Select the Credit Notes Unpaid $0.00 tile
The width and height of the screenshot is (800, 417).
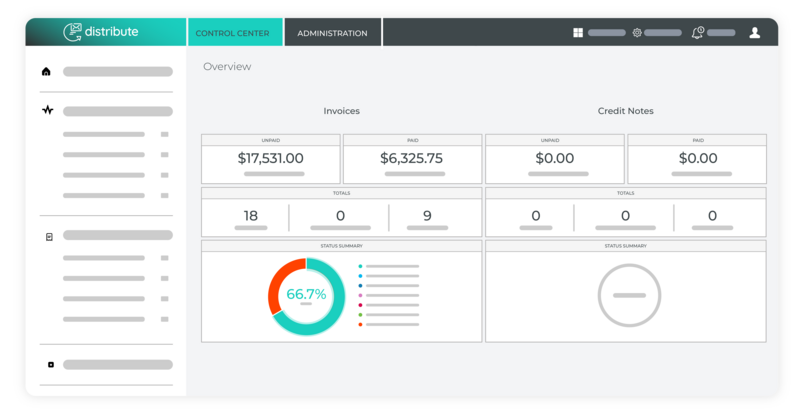555,159
